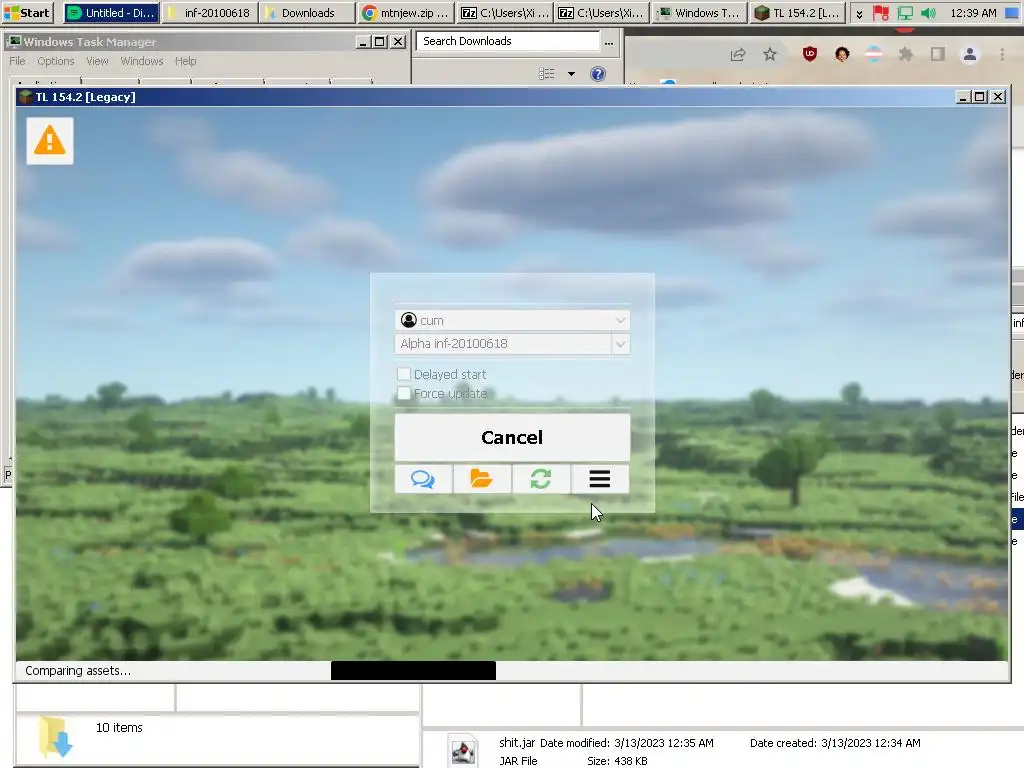1024x768 pixels.
Task: Open the game folder via orange folder icon
Action: 482,479
